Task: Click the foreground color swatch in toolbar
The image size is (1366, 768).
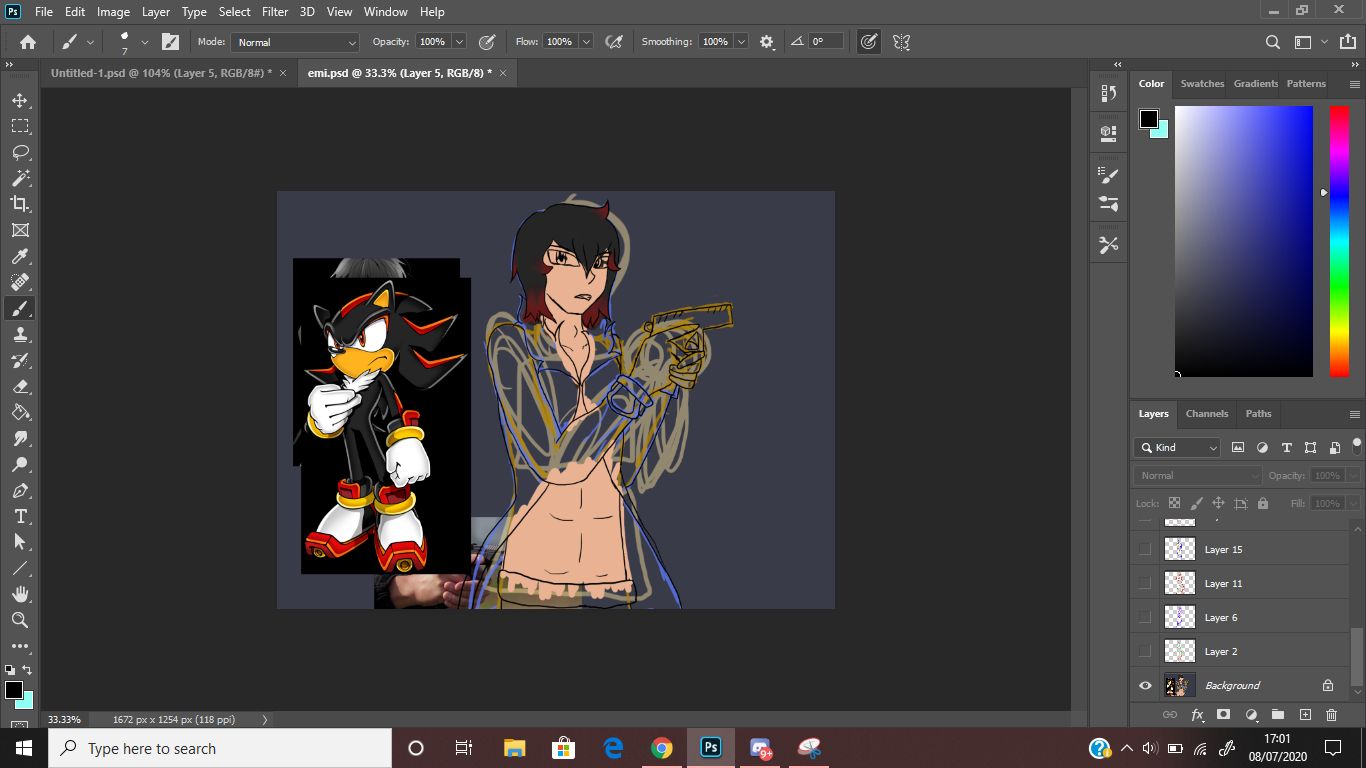Action: coord(13,690)
